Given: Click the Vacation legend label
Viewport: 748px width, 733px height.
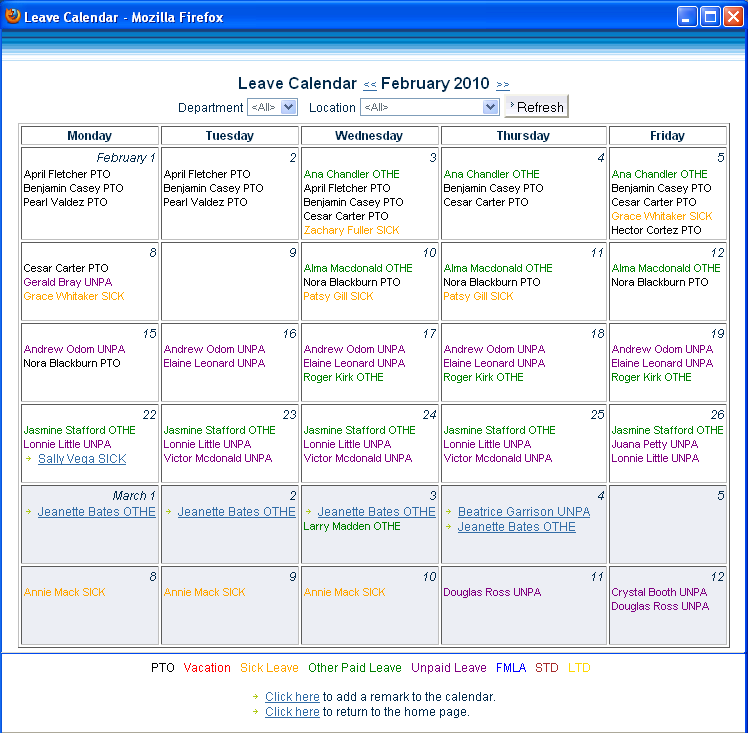Looking at the screenshot, I should (207, 668).
